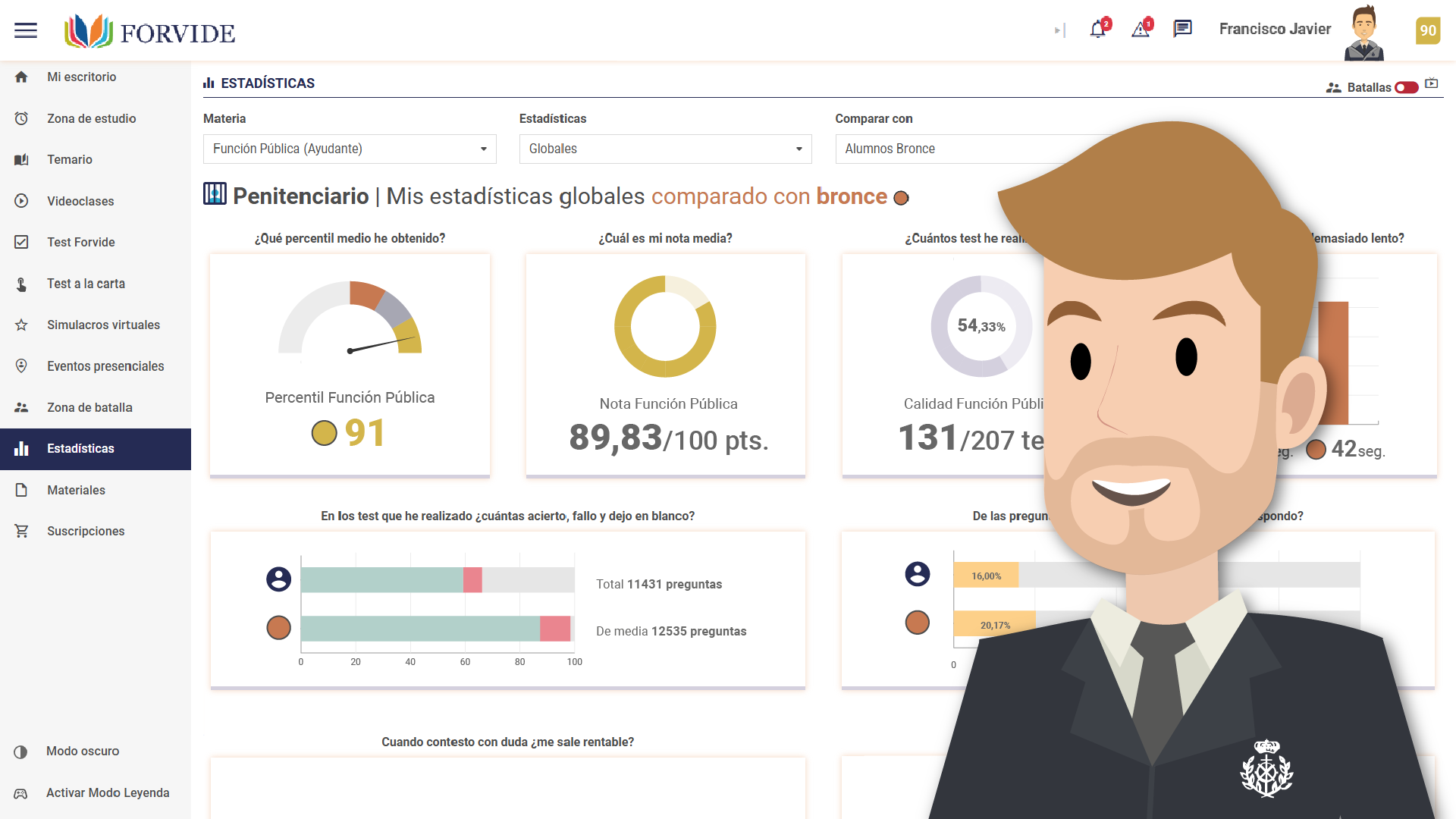
Task: Click the gamepad icon for Modo Leyenda
Action: [20, 793]
